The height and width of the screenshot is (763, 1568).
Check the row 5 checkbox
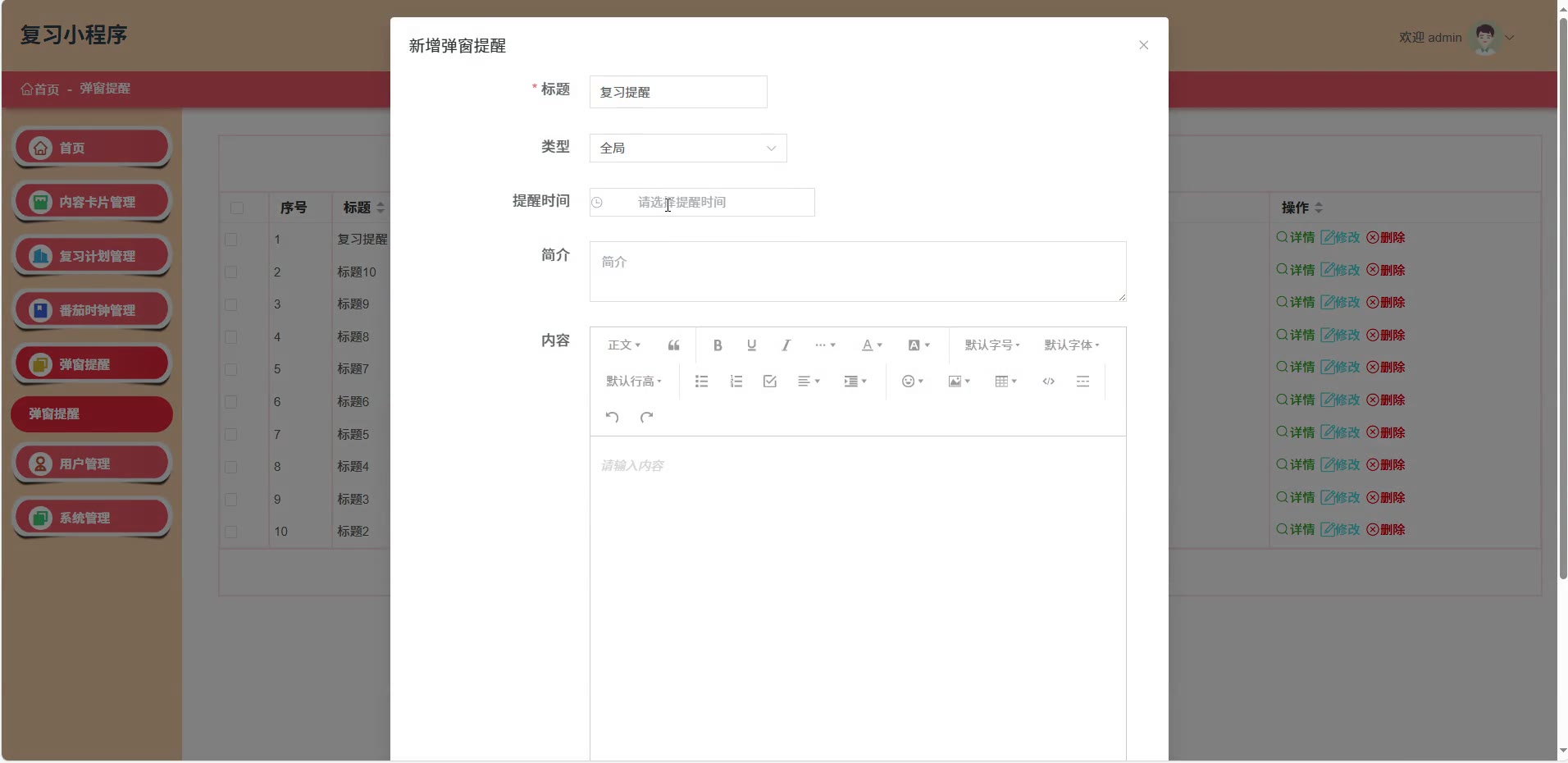point(231,369)
